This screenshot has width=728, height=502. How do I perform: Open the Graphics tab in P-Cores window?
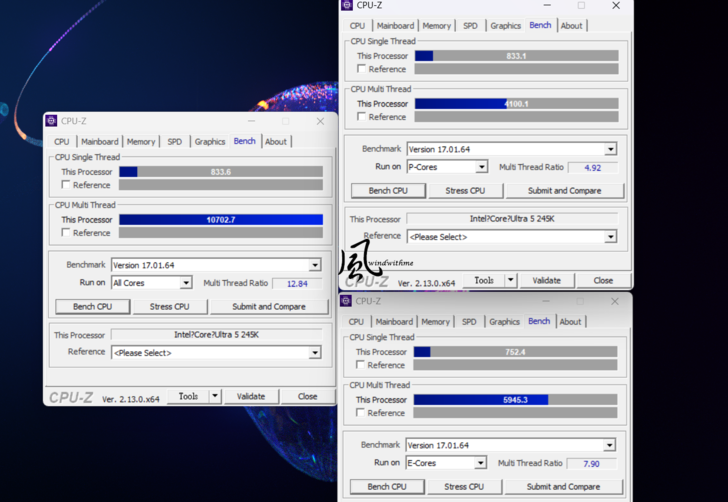pyautogui.click(x=505, y=26)
